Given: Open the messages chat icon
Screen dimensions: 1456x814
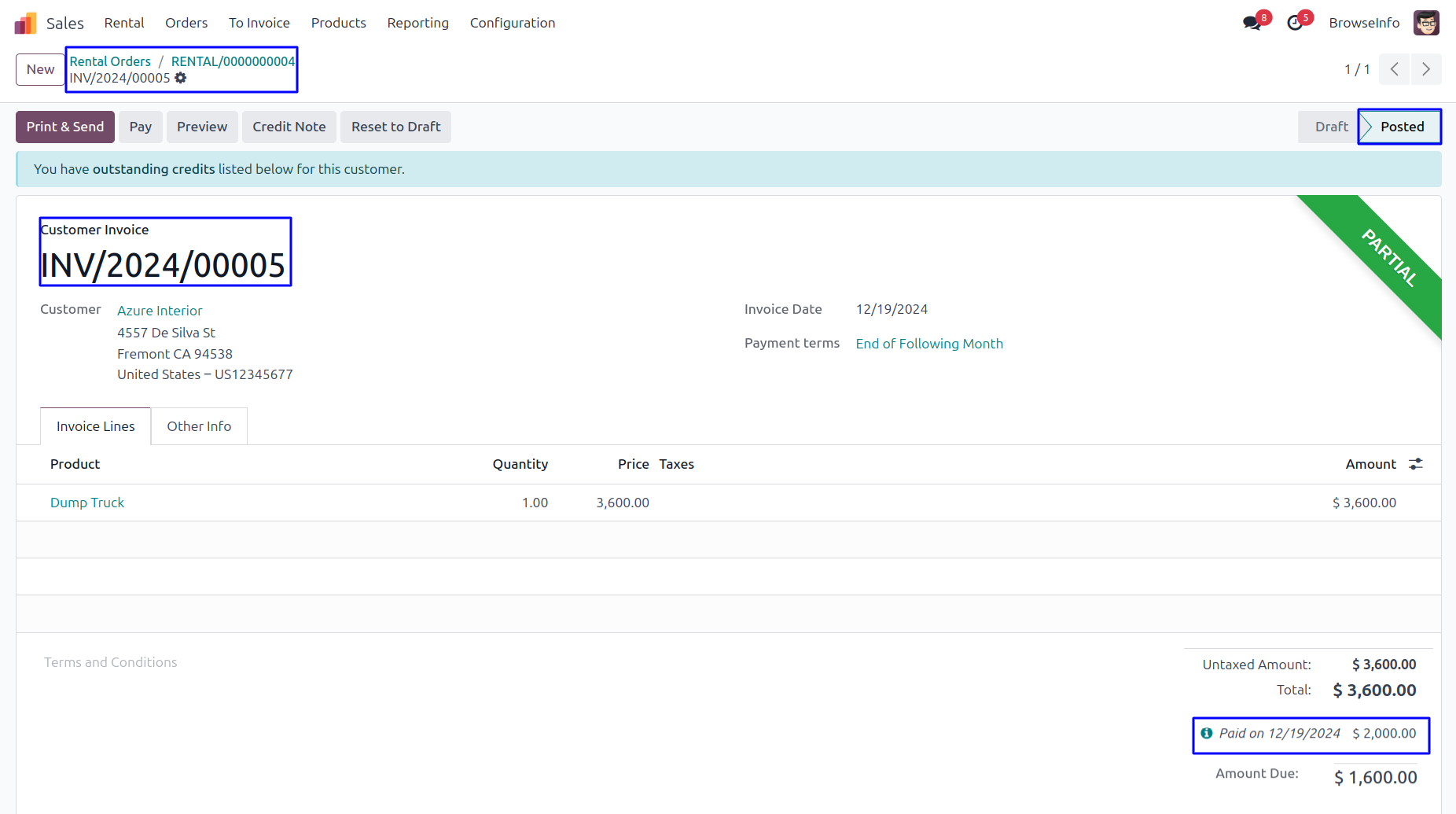Looking at the screenshot, I should tap(1252, 23).
